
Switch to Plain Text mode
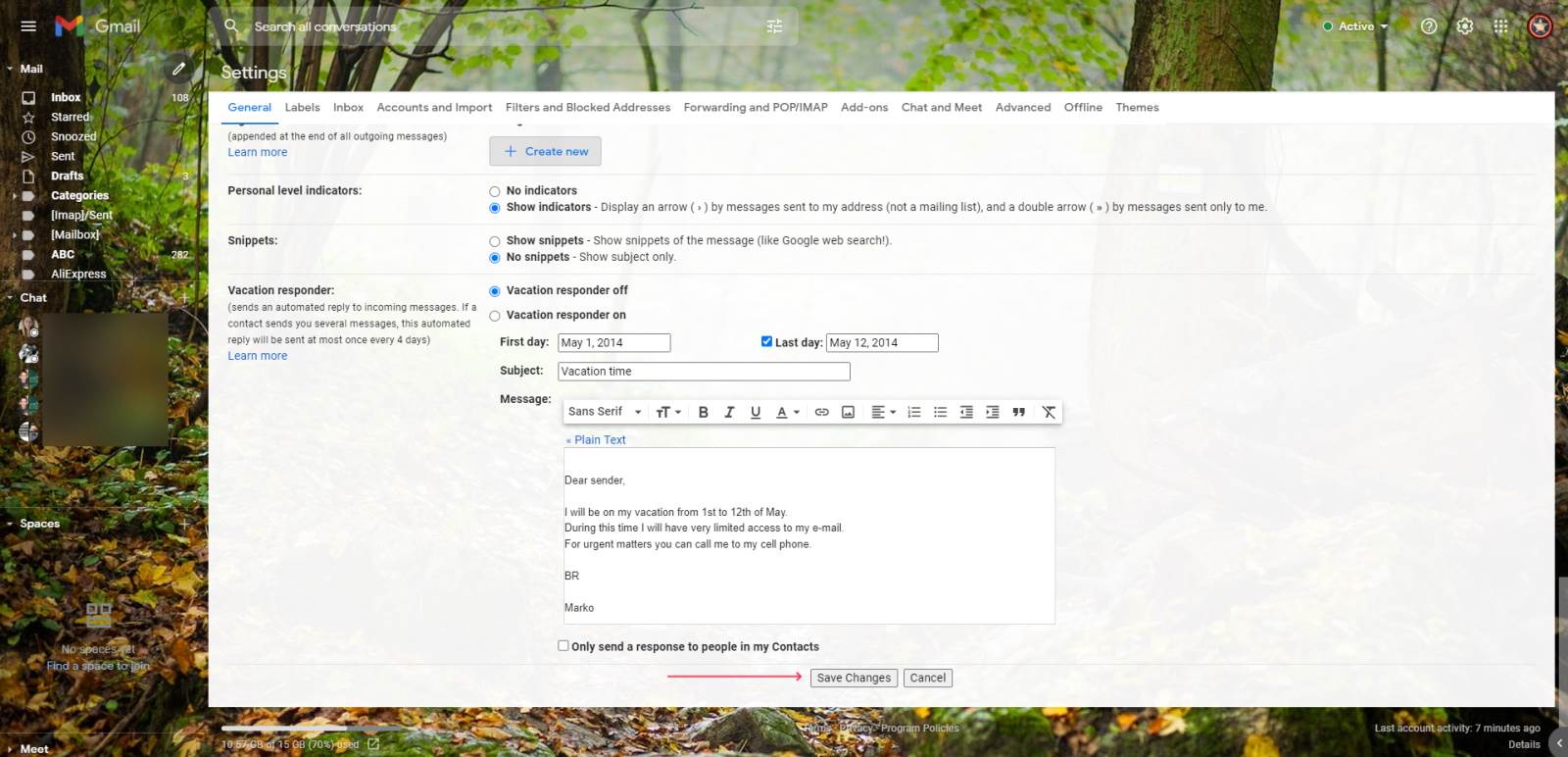point(596,440)
